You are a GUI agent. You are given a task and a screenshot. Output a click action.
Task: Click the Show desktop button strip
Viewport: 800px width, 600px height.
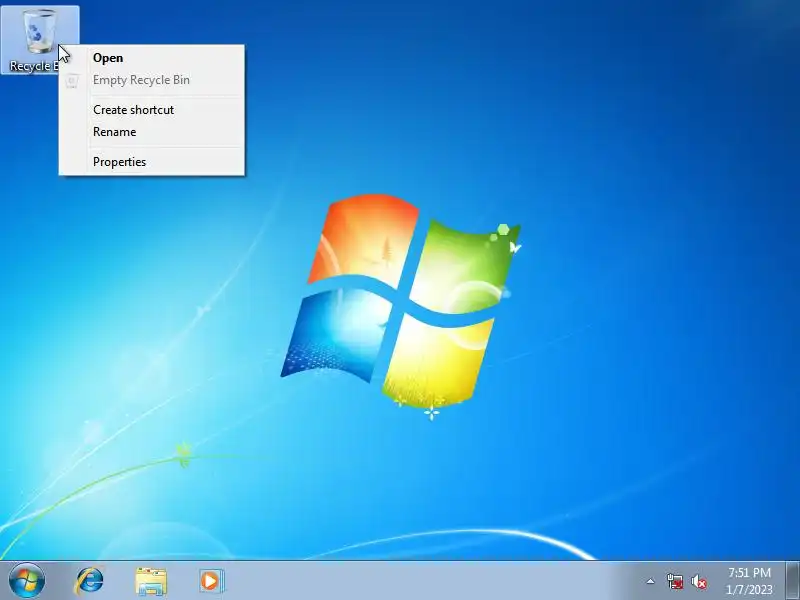pyautogui.click(x=793, y=581)
